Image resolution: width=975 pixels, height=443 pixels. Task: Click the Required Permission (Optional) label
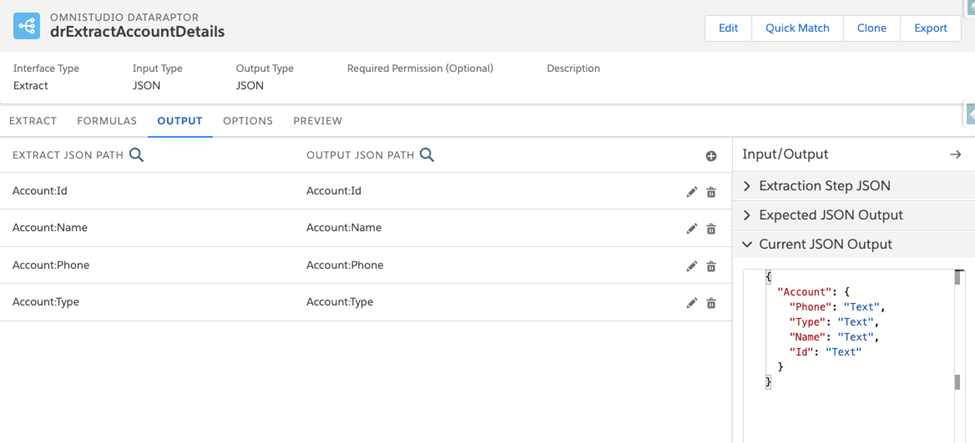coord(420,68)
